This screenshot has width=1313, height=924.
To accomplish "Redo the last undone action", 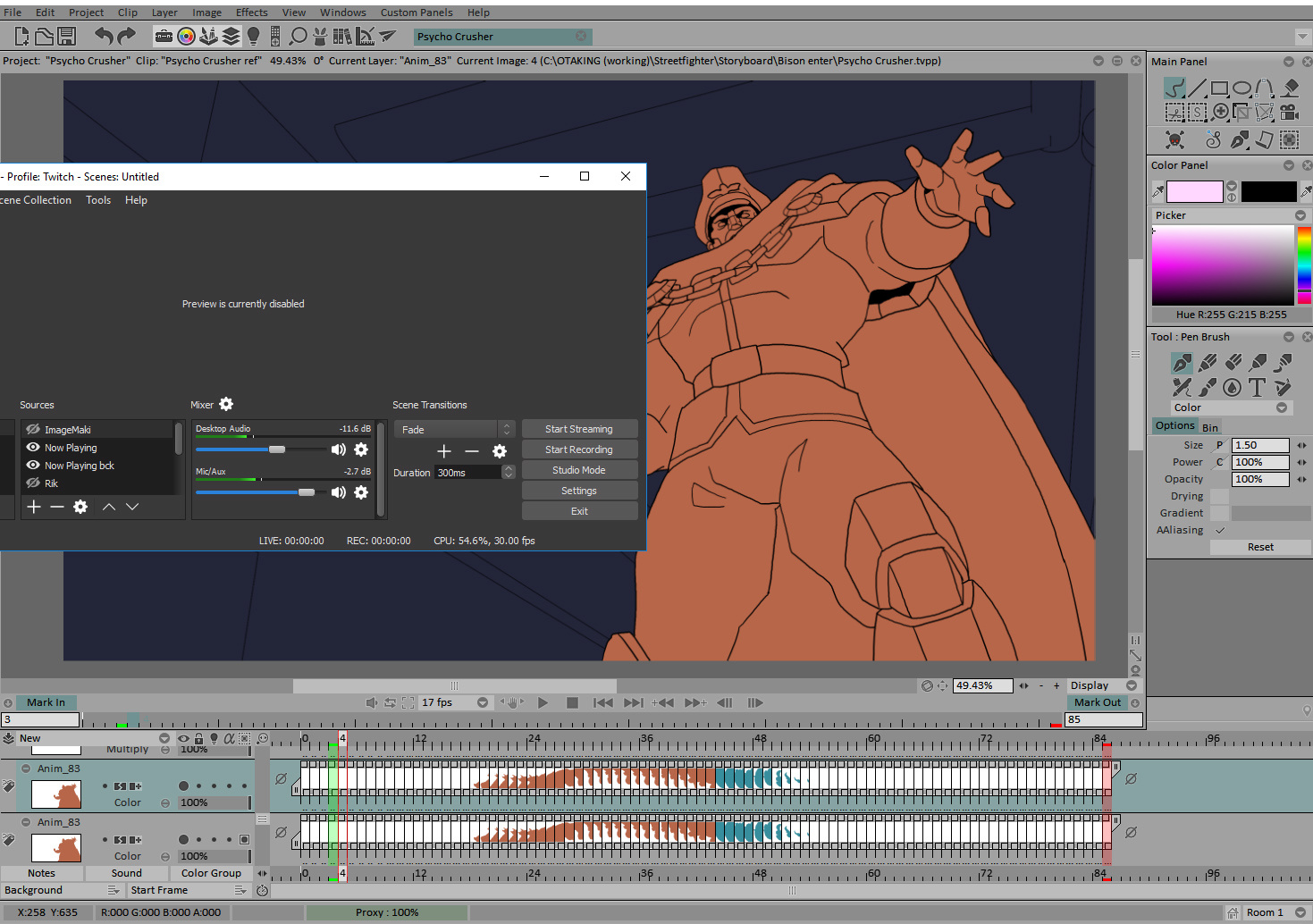I will pos(127,36).
